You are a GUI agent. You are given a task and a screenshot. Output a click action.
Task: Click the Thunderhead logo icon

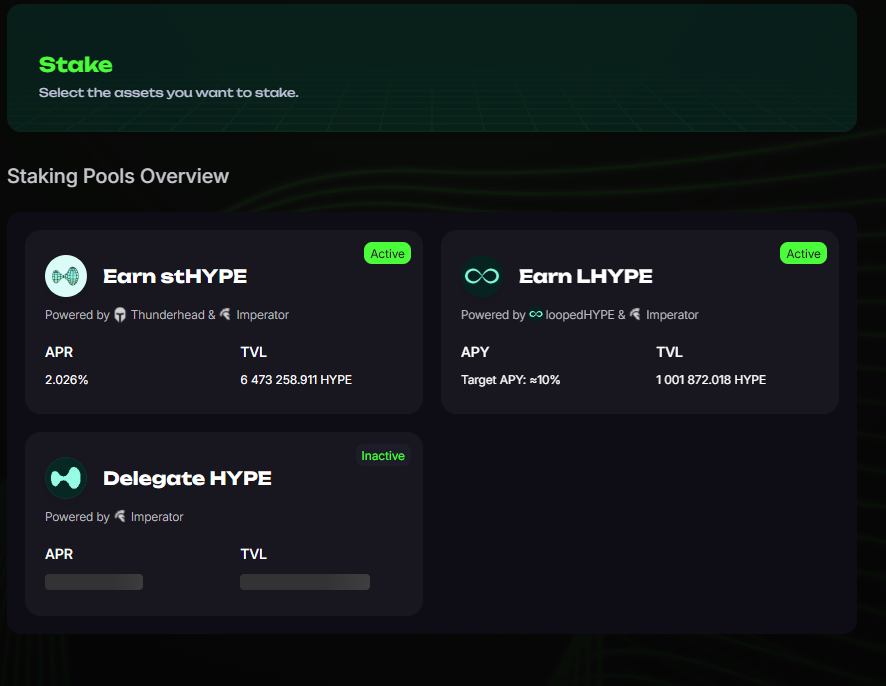point(120,315)
